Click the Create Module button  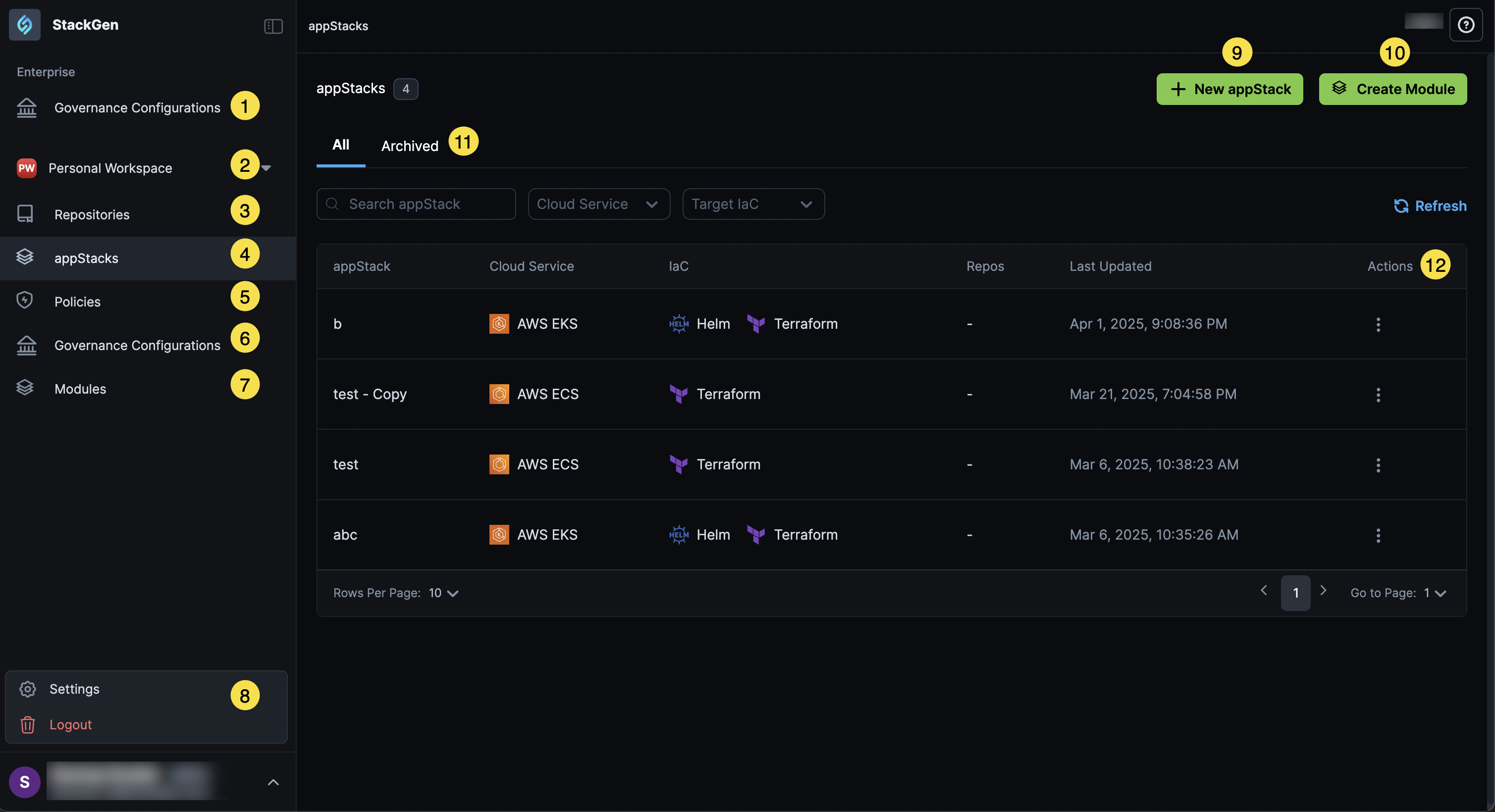pyautogui.click(x=1393, y=89)
